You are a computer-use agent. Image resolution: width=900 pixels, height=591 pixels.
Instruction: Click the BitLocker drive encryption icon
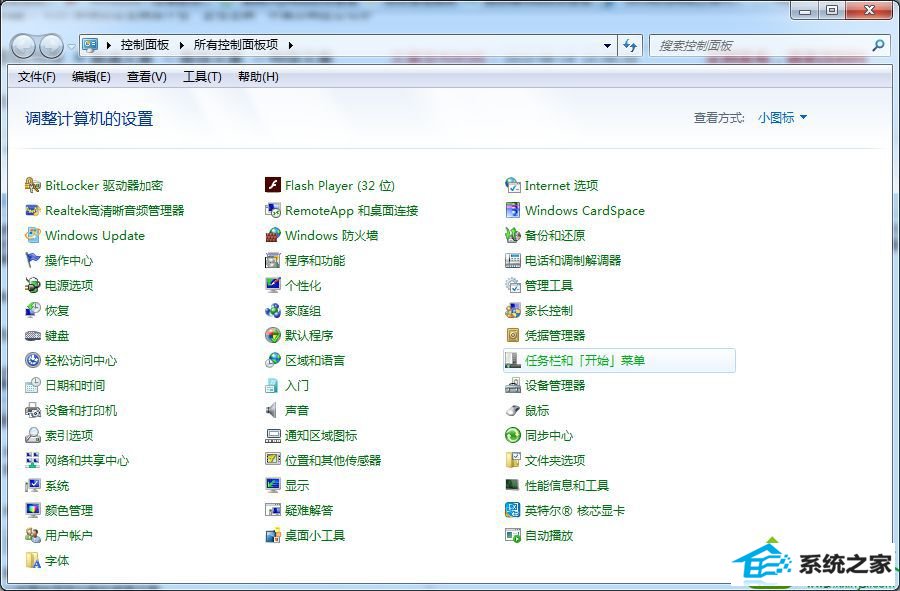[33, 185]
